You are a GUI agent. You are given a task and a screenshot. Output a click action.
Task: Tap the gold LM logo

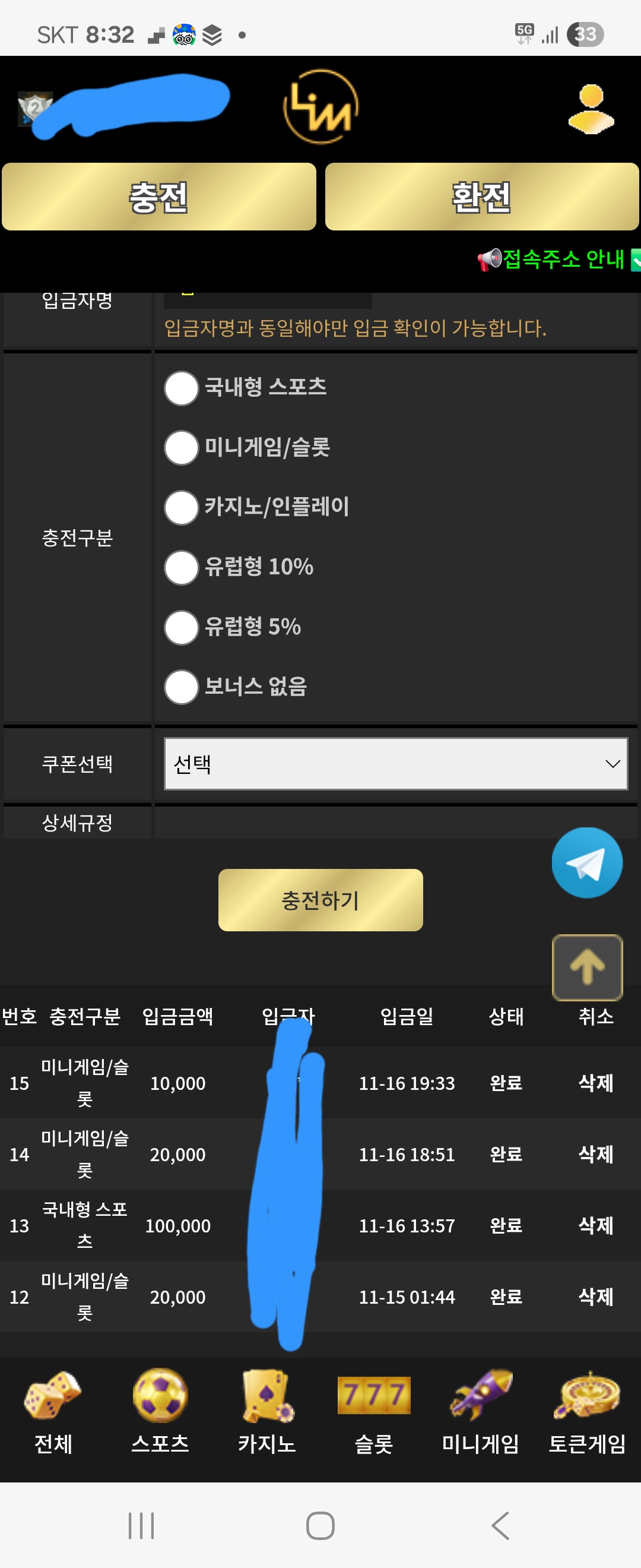(x=320, y=107)
